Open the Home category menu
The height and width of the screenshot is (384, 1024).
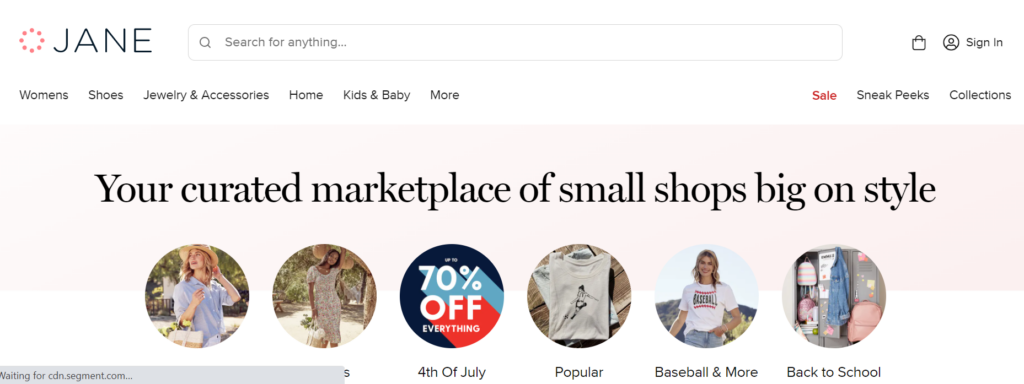[306, 95]
